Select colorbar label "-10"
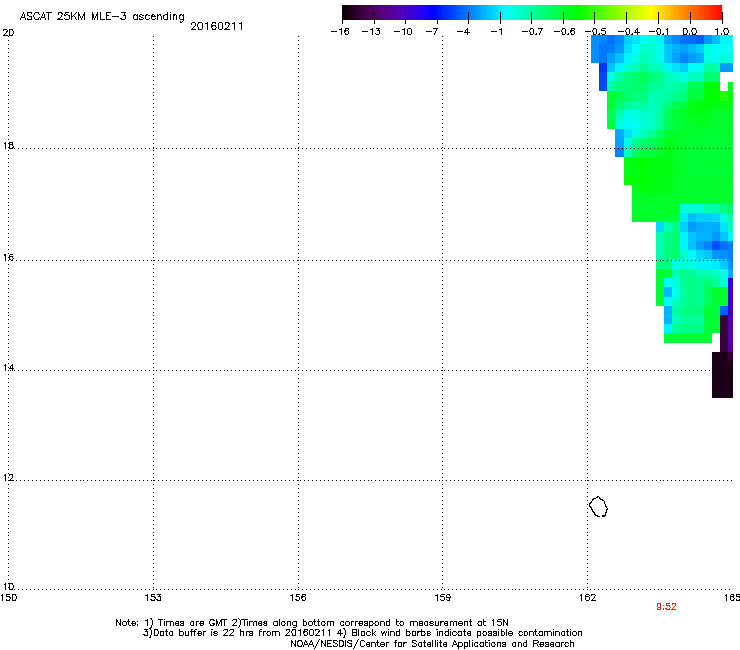 pos(403,32)
